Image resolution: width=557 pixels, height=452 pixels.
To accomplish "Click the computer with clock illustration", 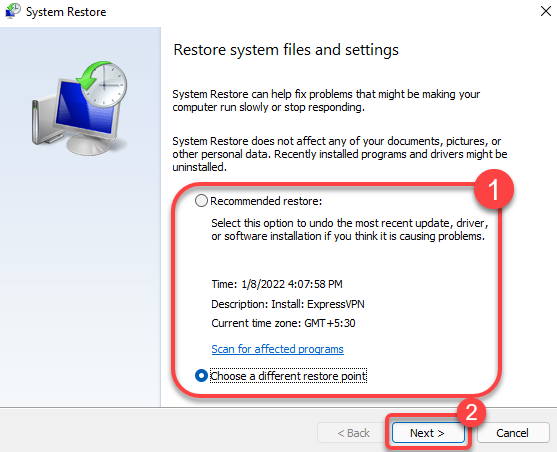I will tap(80, 108).
